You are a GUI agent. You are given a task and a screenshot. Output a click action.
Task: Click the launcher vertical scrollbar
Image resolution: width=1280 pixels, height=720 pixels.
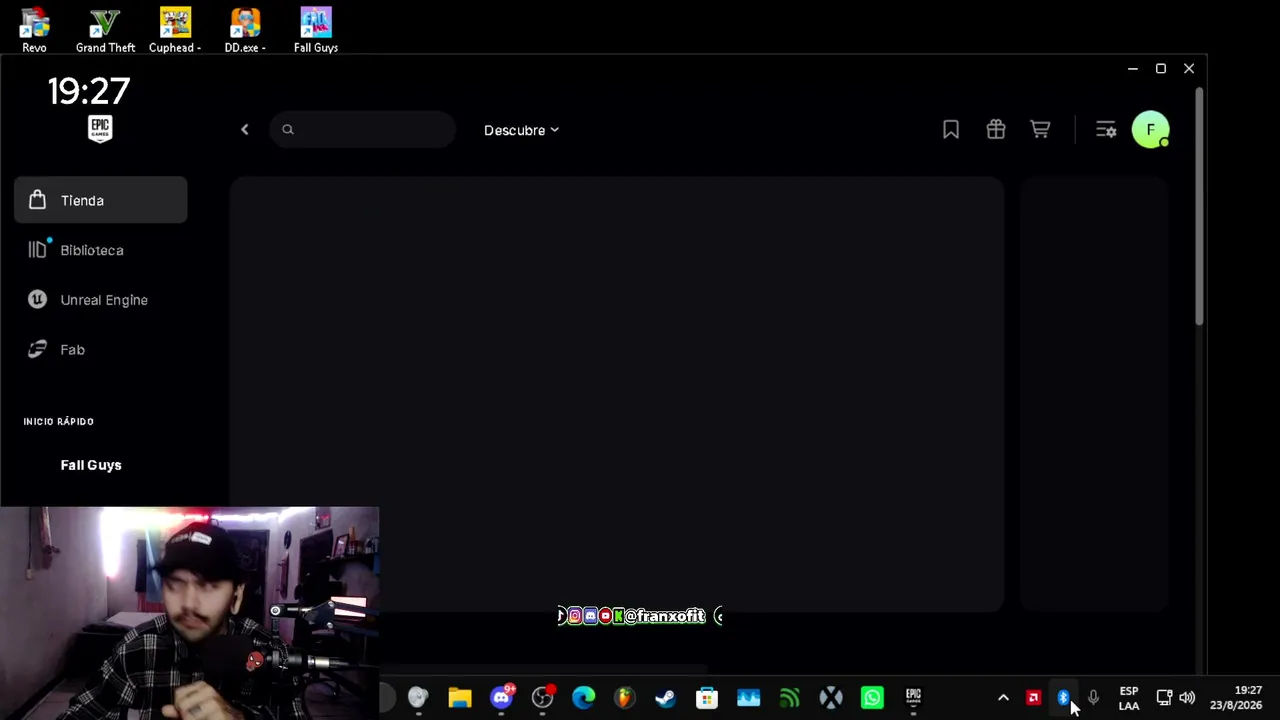1199,206
